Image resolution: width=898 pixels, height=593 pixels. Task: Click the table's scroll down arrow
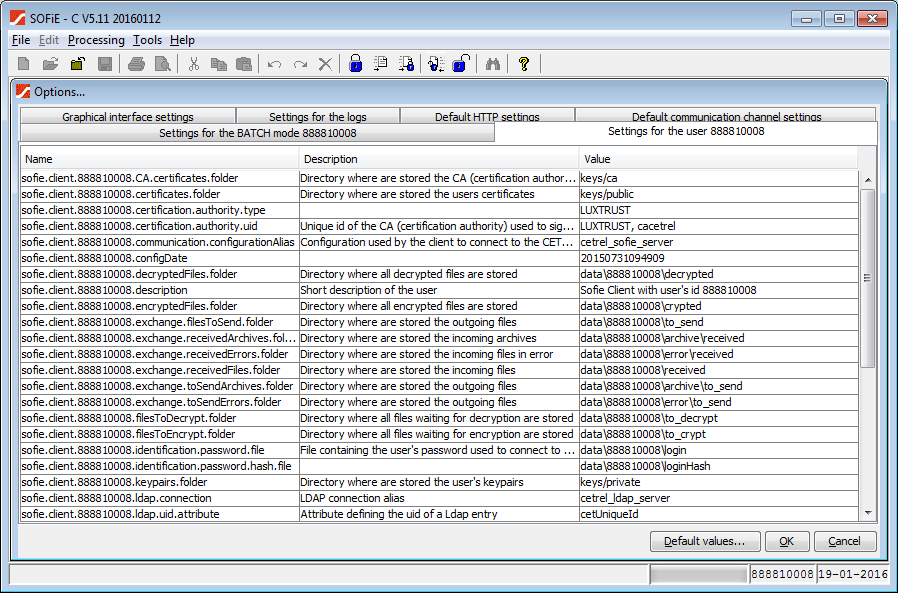(x=867, y=513)
